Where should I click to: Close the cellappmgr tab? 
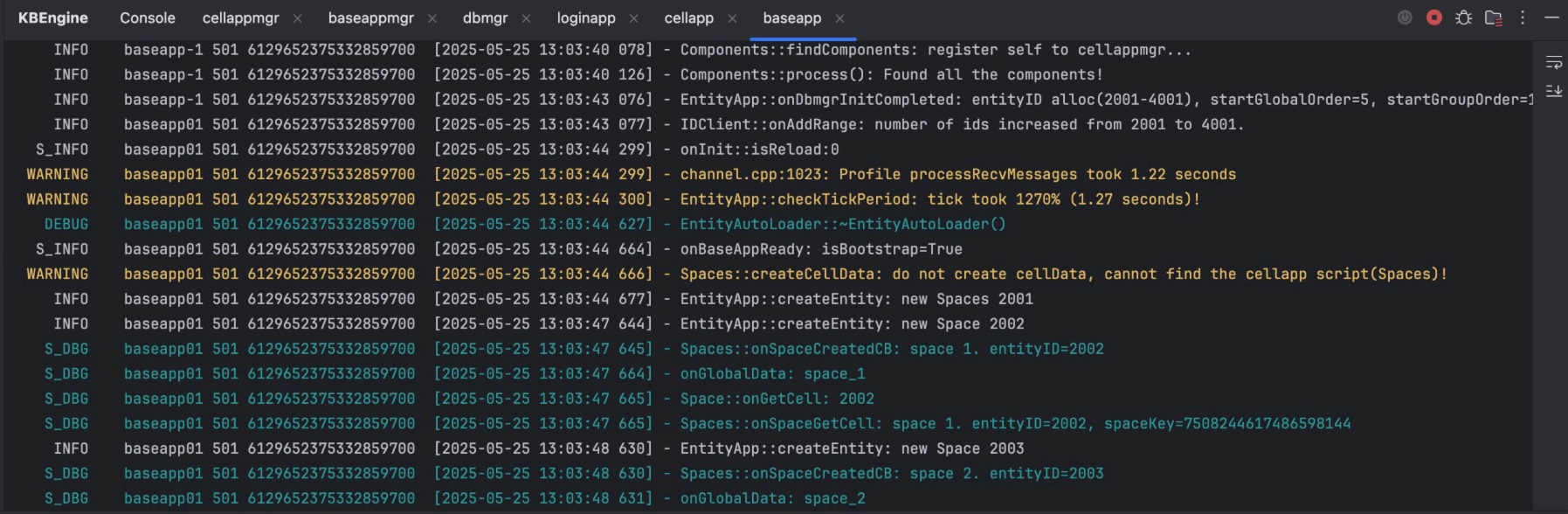tap(298, 18)
